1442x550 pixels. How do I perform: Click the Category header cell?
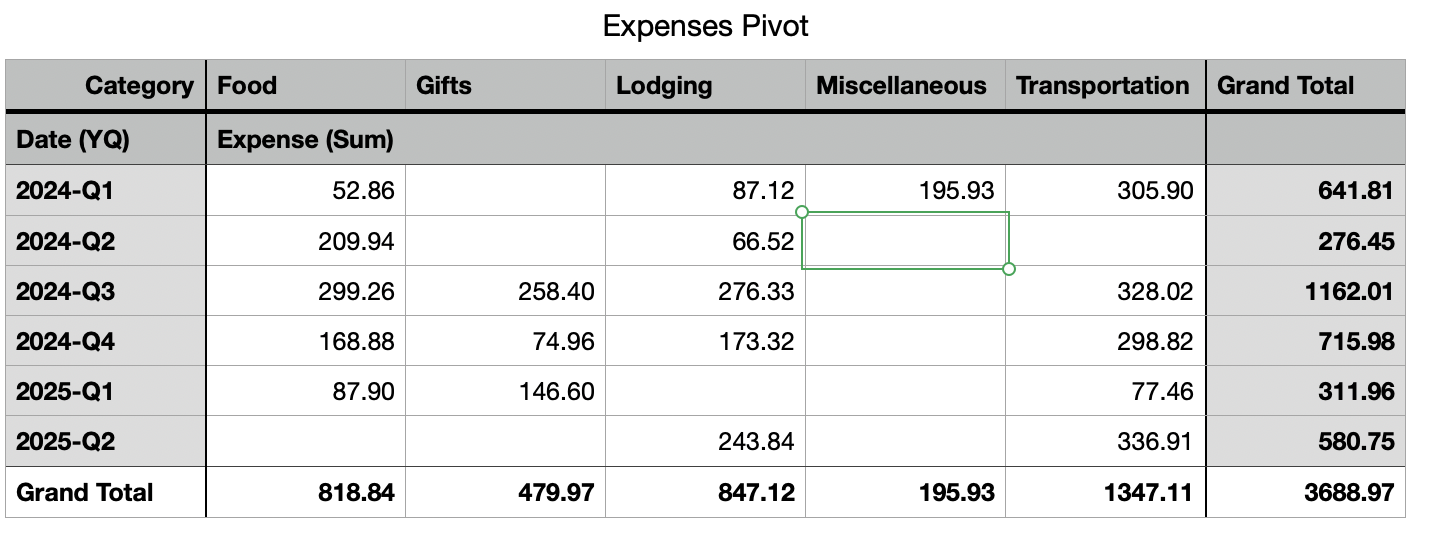[139, 86]
